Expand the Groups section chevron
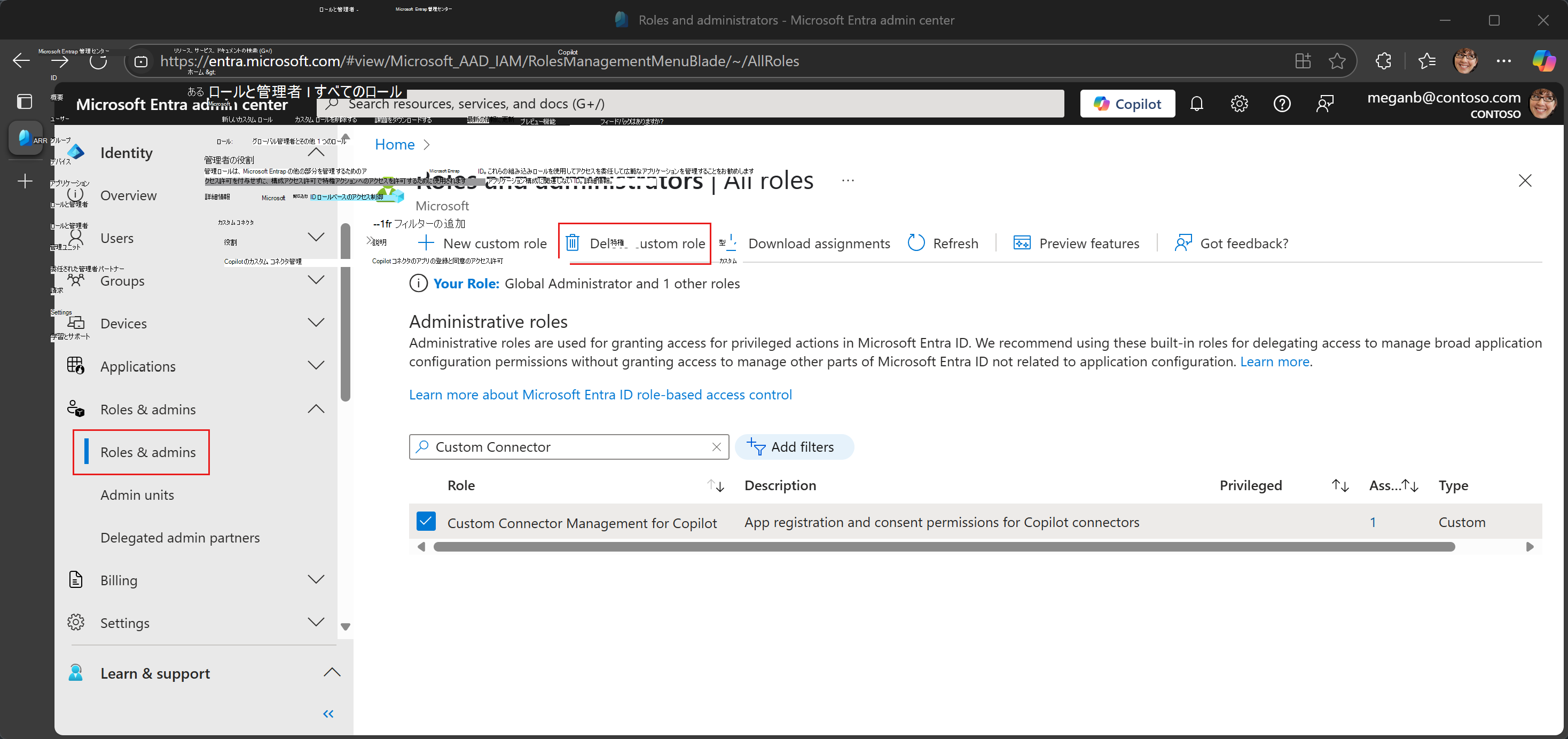This screenshot has height=739, width=1568. (x=316, y=280)
